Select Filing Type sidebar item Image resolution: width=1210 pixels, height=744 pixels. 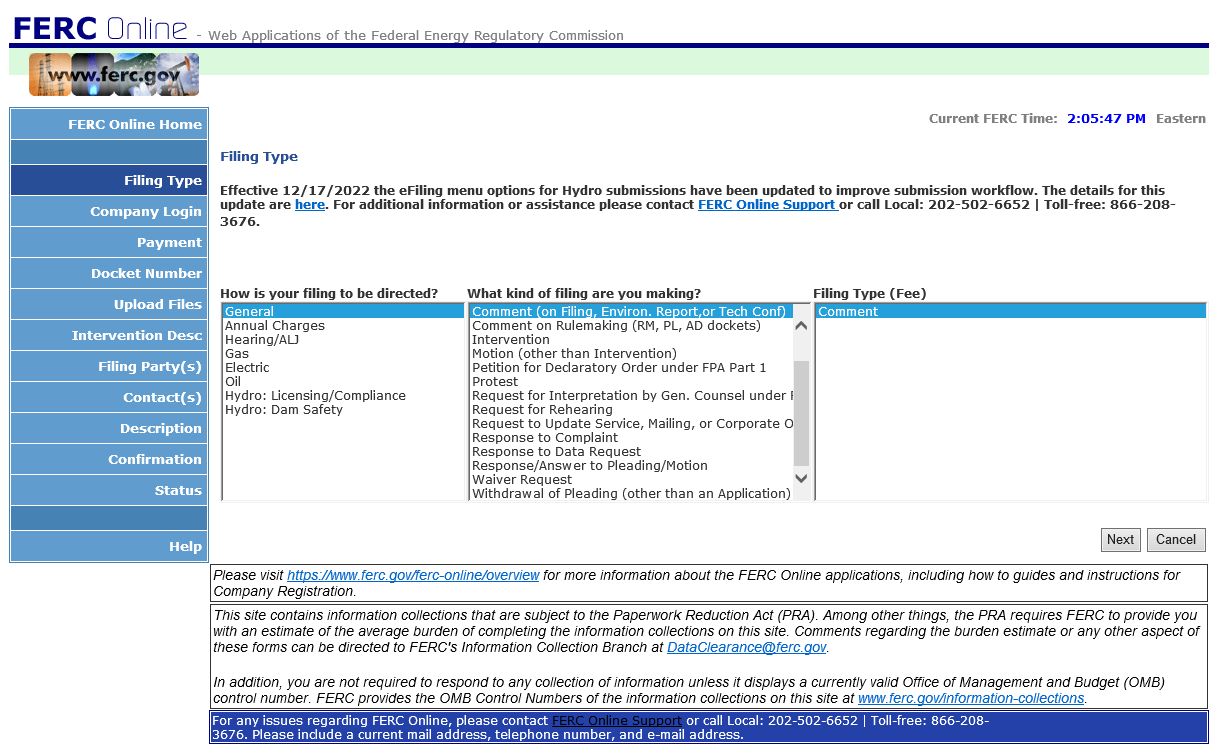tap(109, 180)
